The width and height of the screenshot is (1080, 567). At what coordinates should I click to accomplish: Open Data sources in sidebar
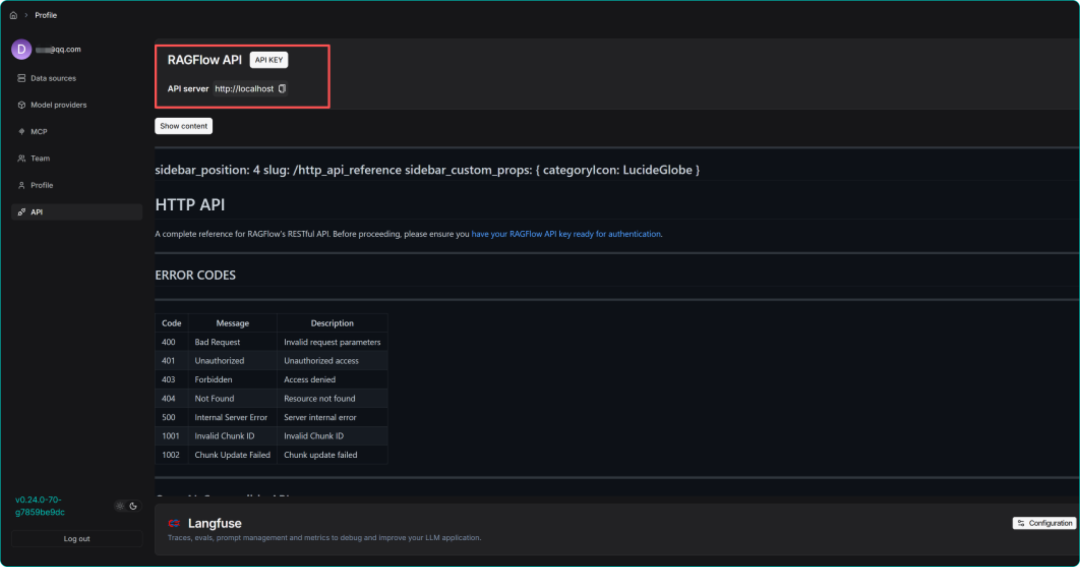[76, 79]
